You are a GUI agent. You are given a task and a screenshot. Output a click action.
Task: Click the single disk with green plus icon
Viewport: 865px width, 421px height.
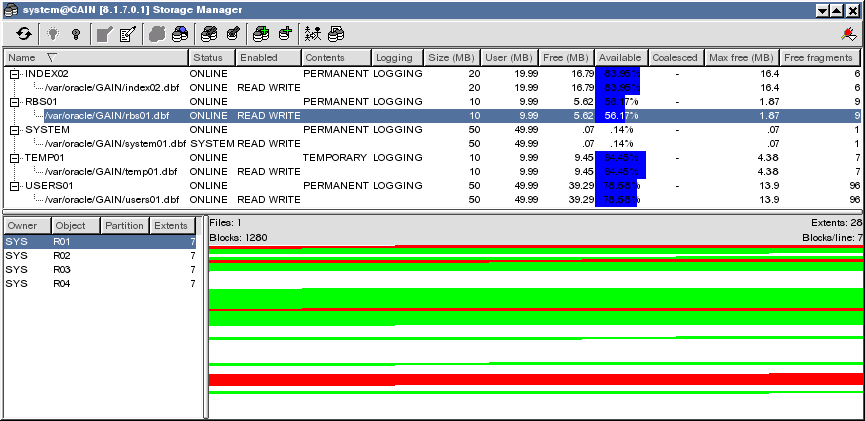[x=285, y=34]
